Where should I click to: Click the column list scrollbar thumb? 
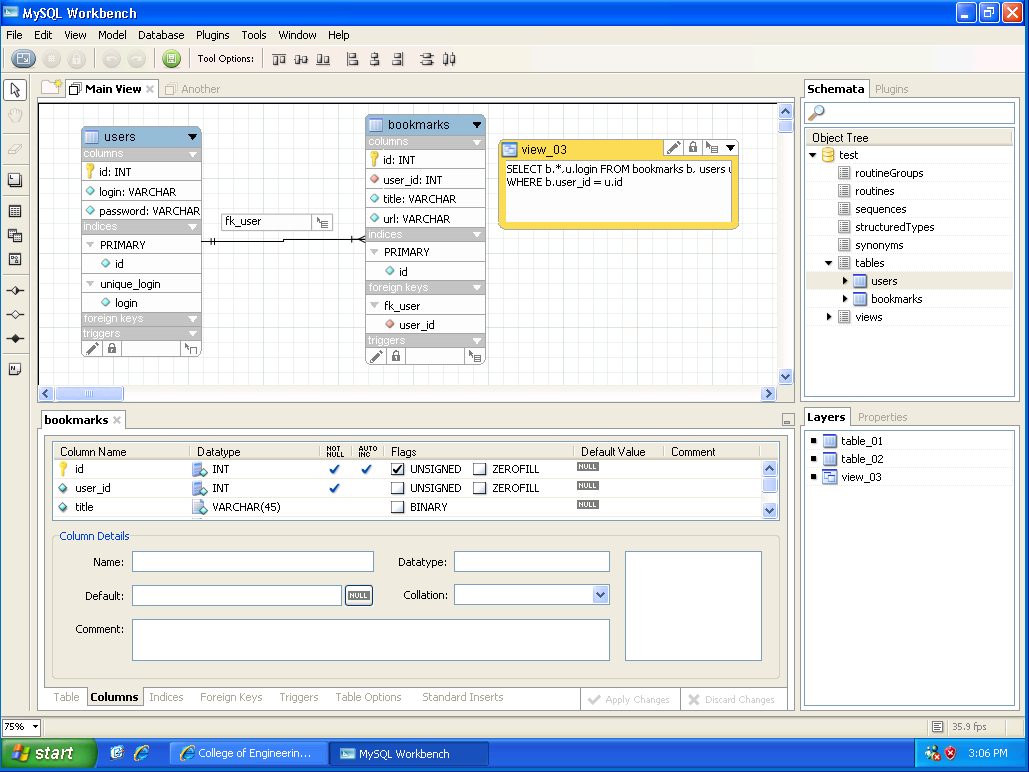(x=770, y=485)
